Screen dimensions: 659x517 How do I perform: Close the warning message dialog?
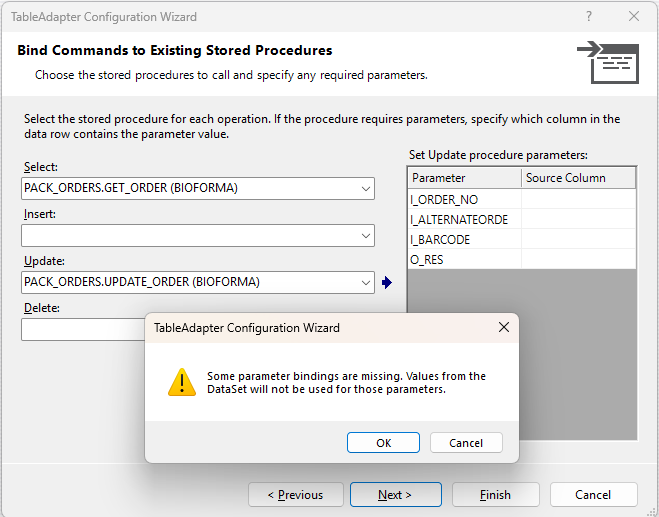(503, 328)
